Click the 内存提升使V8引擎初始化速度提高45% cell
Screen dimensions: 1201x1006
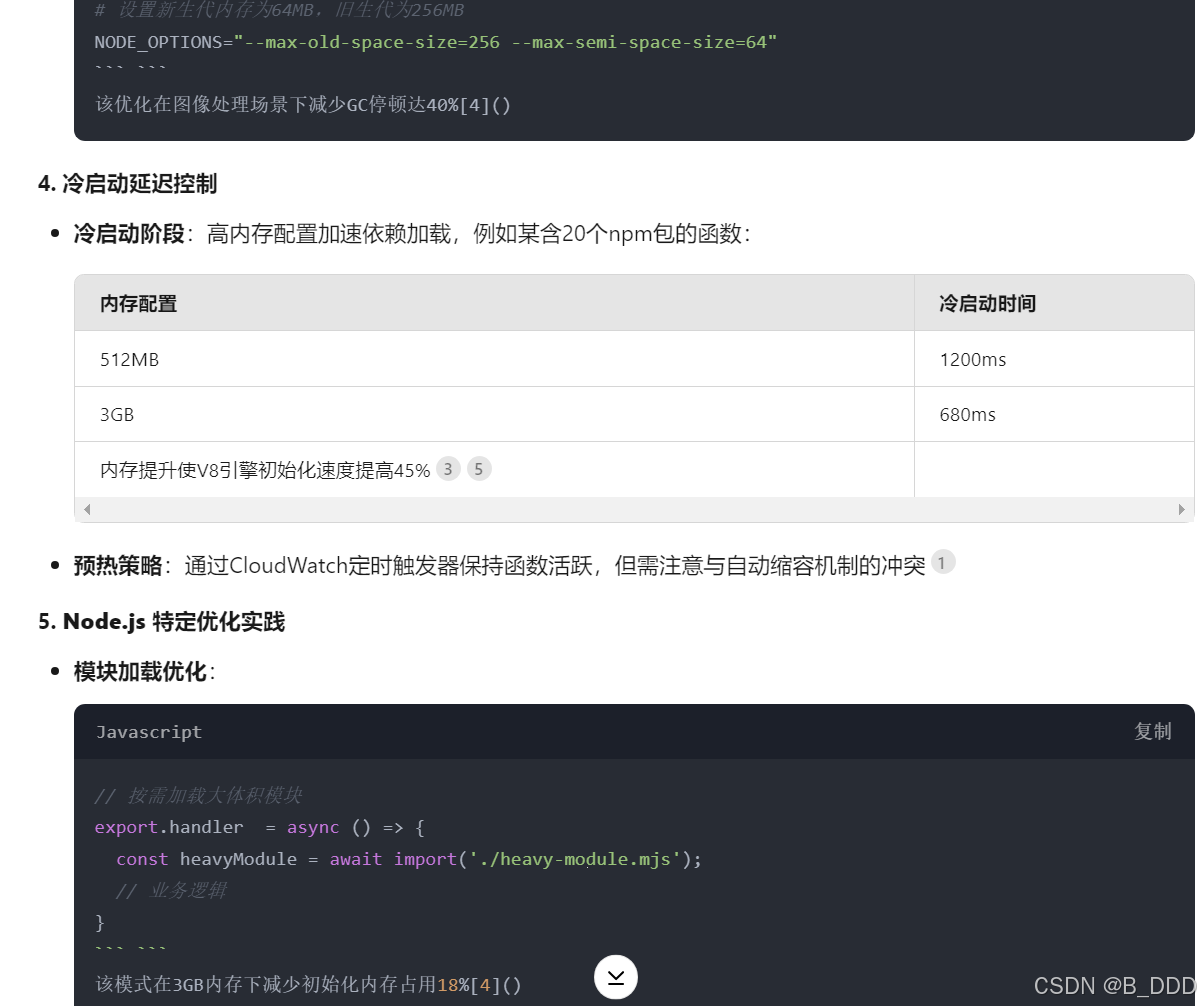pyautogui.click(x=494, y=470)
